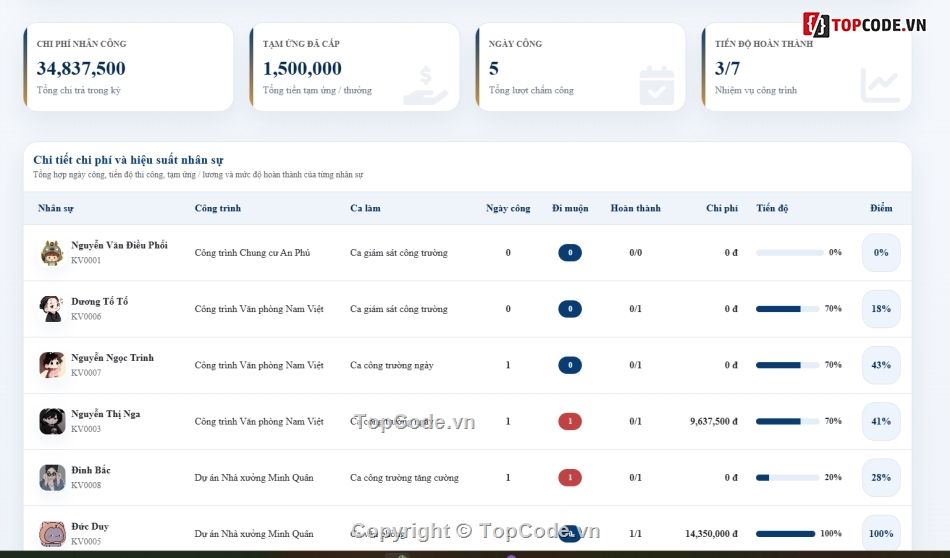Image resolution: width=950 pixels, height=558 pixels.
Task: Click the calendar check icon in Ngày công card
Action: 657,85
